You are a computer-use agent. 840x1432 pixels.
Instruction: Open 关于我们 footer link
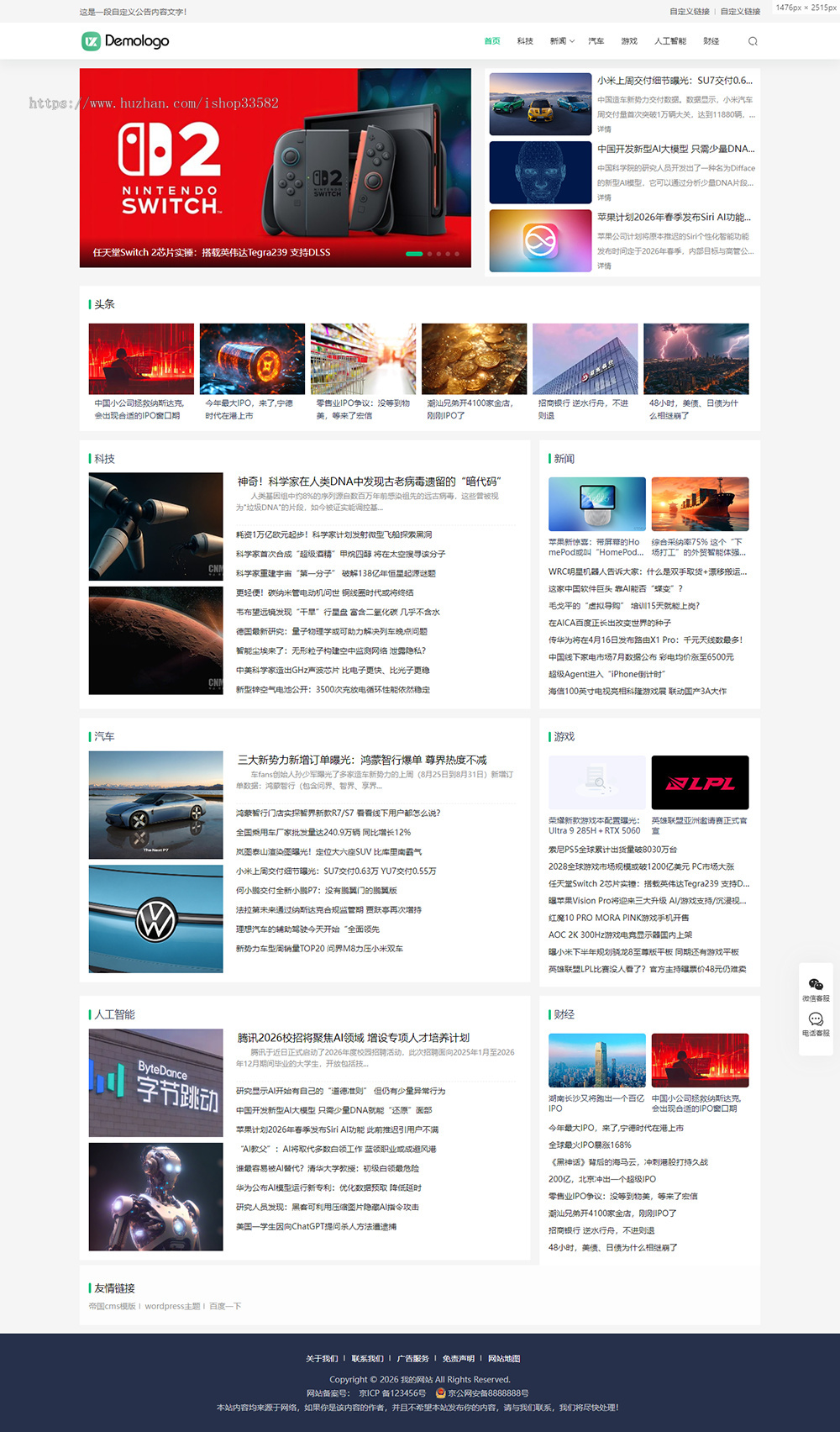pos(322,1358)
